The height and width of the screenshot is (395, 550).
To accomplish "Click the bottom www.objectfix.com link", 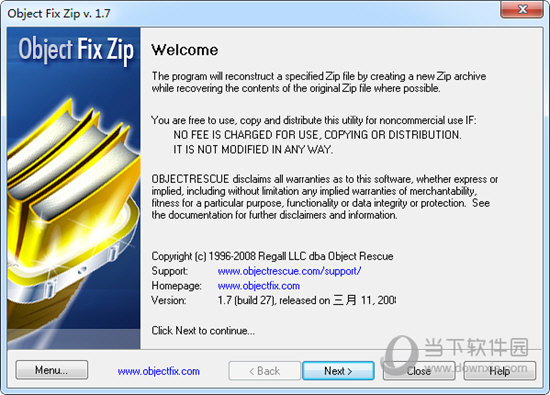I will point(159,371).
